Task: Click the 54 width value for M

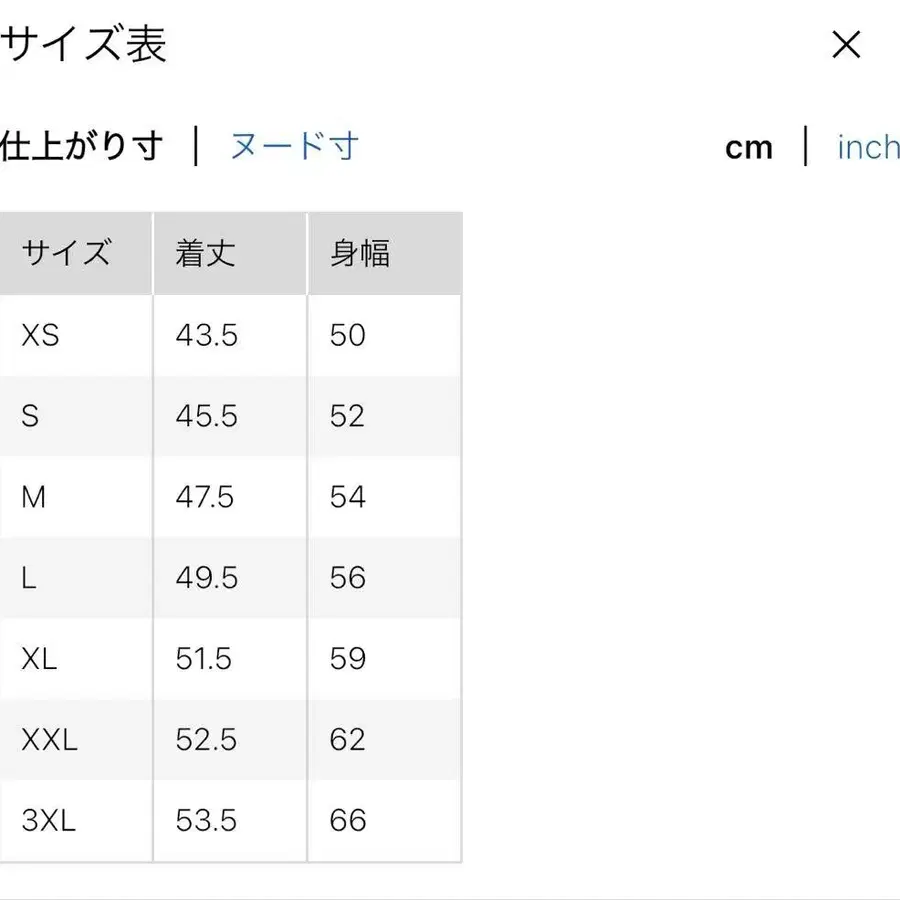Action: [x=346, y=497]
